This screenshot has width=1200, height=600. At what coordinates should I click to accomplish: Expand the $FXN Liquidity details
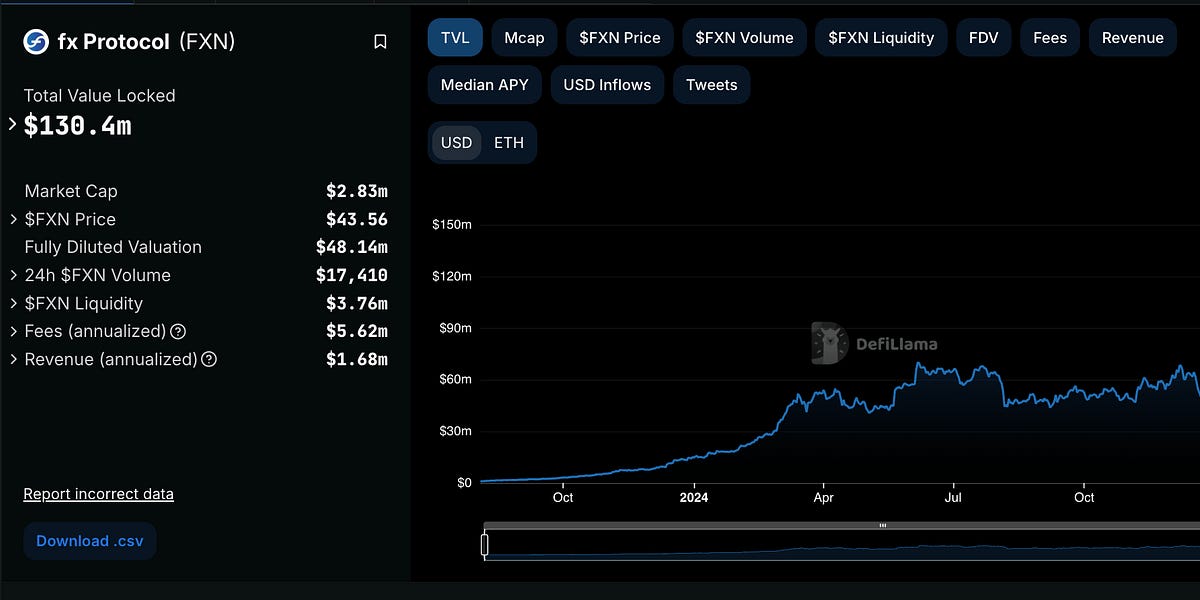(x=12, y=303)
